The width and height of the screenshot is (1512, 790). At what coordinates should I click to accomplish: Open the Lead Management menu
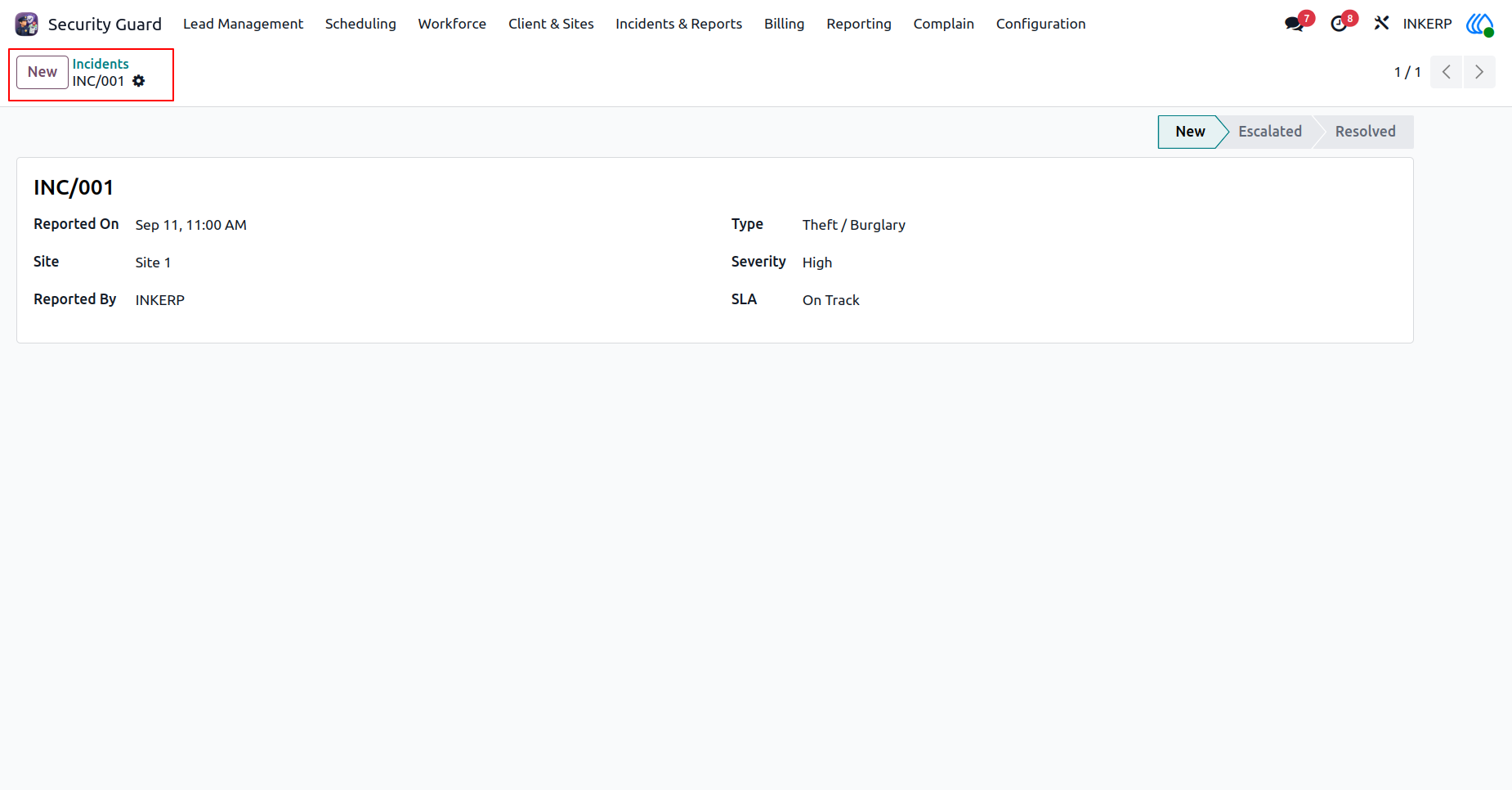click(243, 24)
